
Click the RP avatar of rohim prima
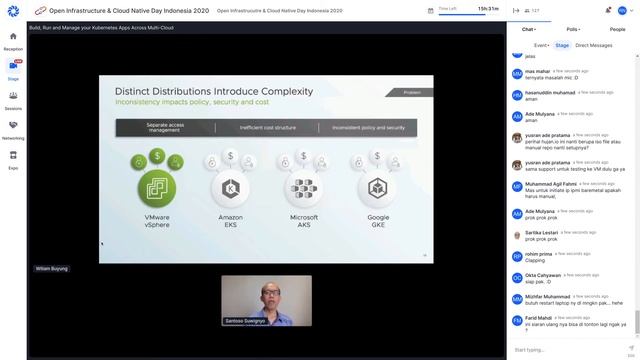click(x=517, y=256)
